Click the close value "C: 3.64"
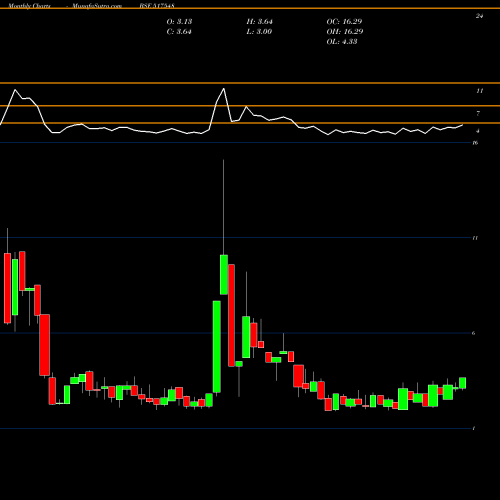The image size is (500, 500). pyautogui.click(x=179, y=32)
